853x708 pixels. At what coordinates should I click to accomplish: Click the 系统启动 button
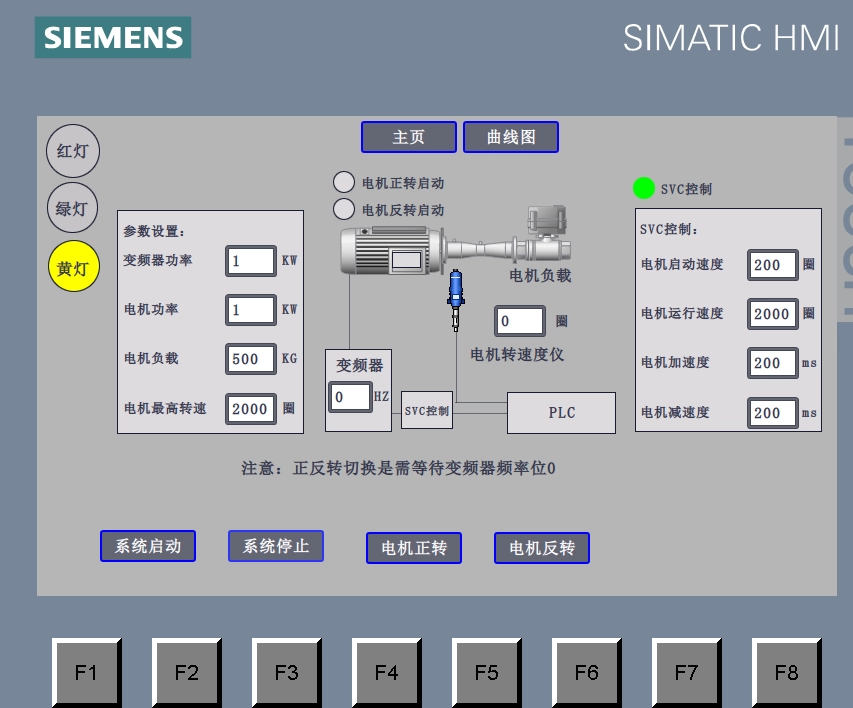click(148, 546)
